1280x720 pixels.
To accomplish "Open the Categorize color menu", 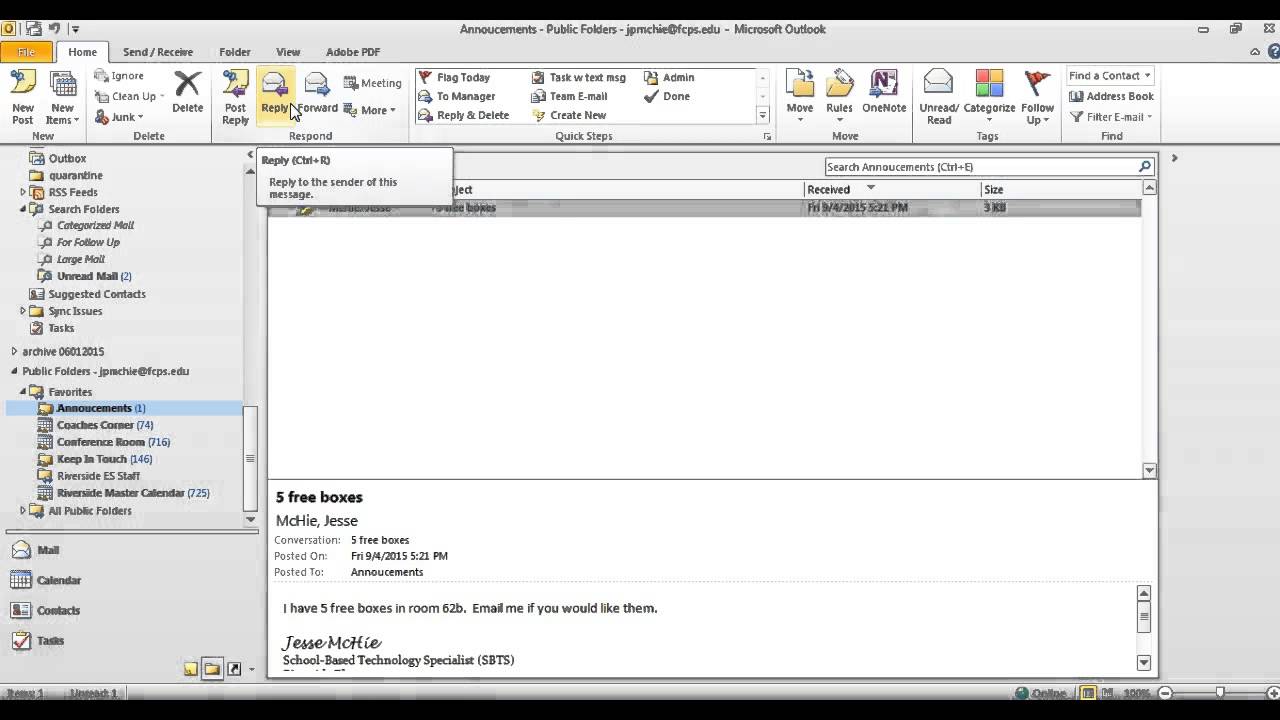I will click(989, 97).
